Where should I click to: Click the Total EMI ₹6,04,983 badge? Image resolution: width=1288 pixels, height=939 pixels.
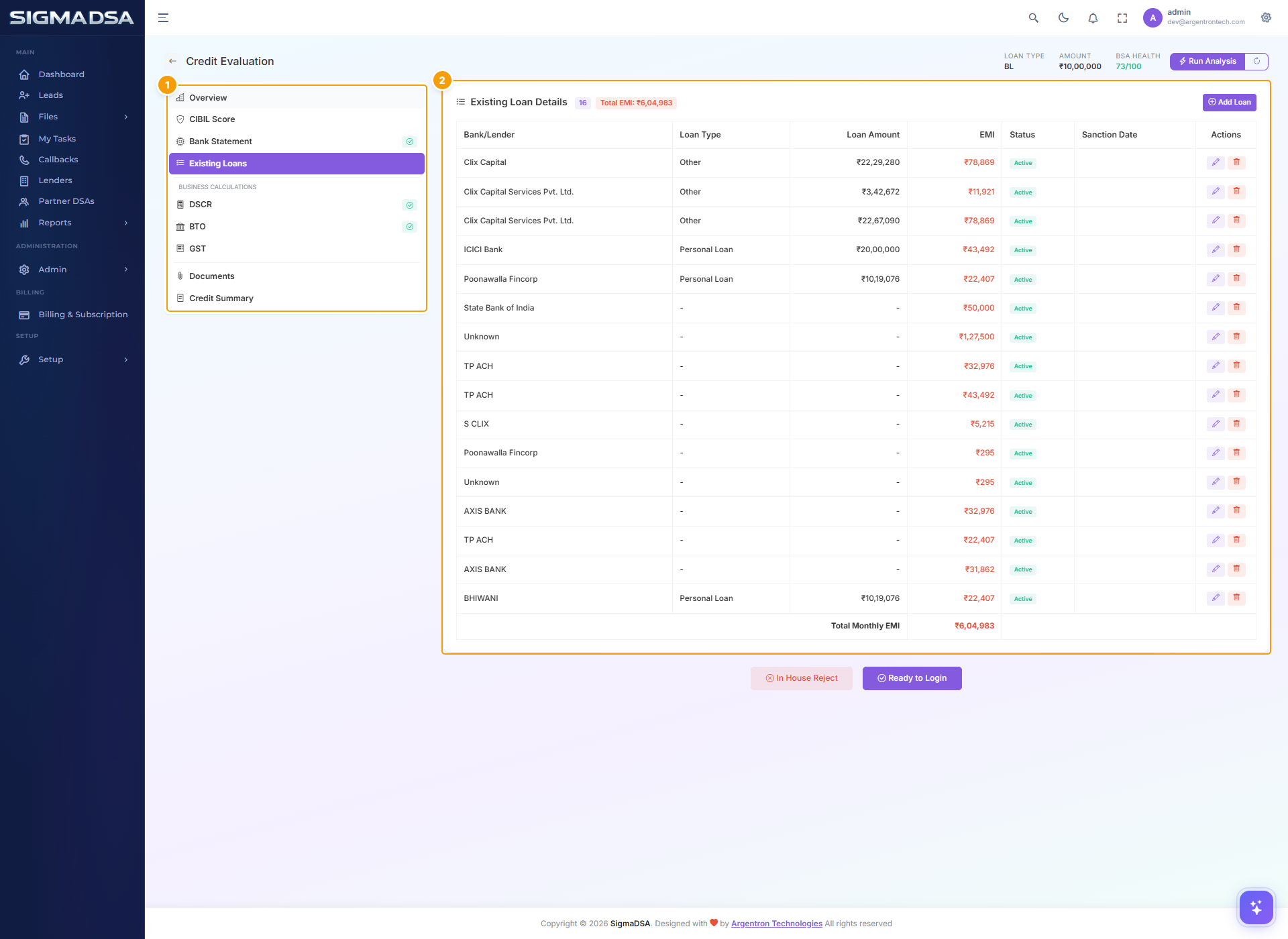pyautogui.click(x=636, y=103)
